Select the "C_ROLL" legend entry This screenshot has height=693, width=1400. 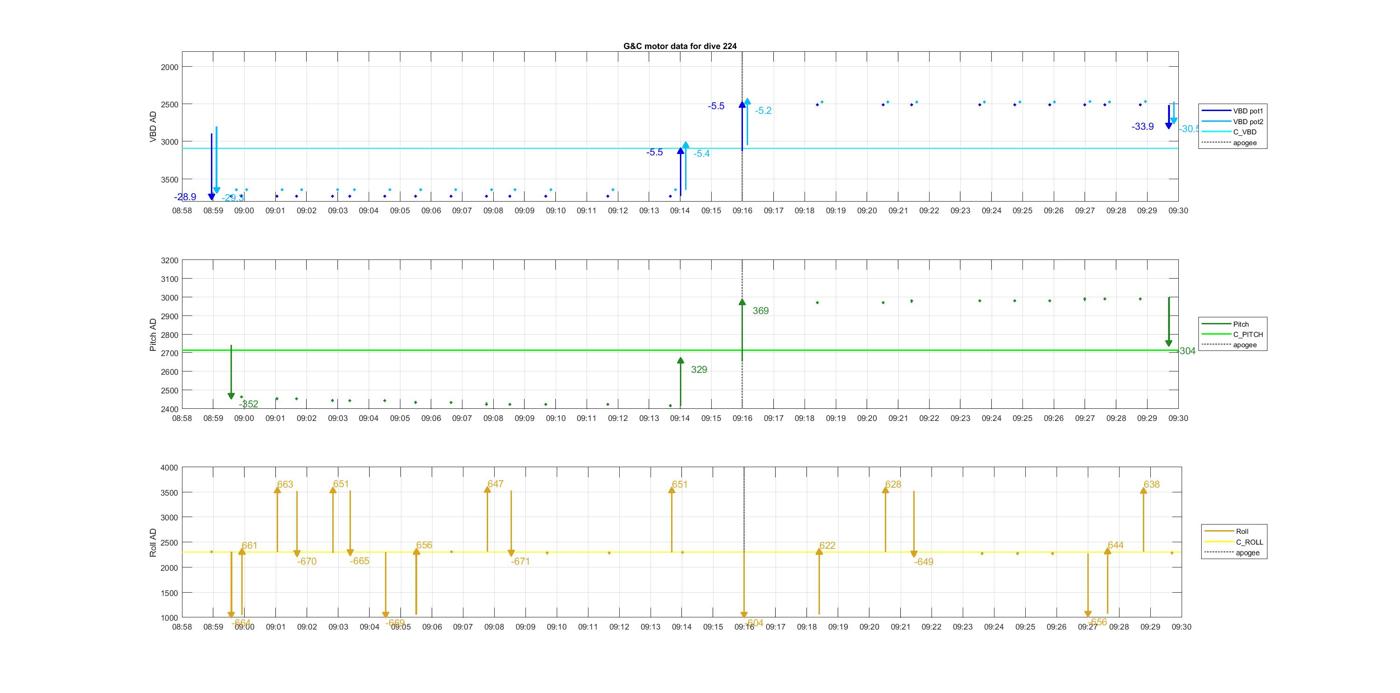tap(1234, 542)
